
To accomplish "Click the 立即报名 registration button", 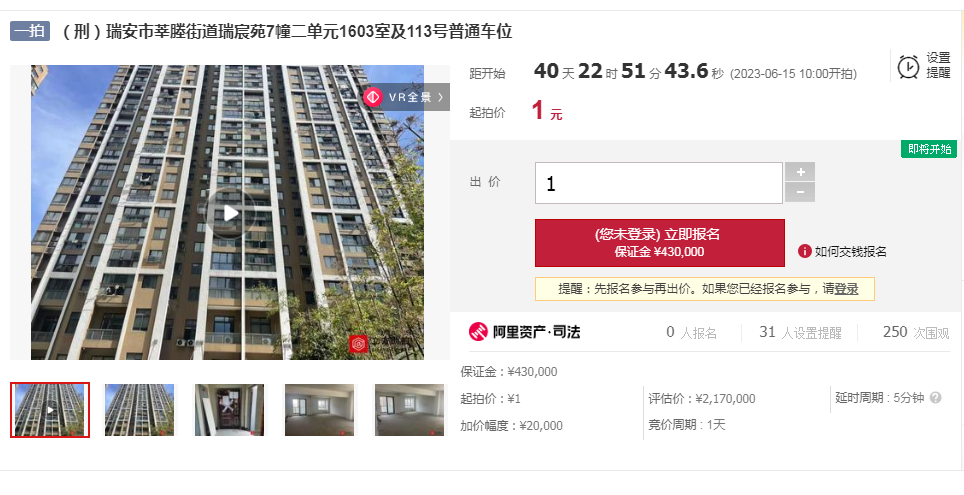I will tap(660, 243).
